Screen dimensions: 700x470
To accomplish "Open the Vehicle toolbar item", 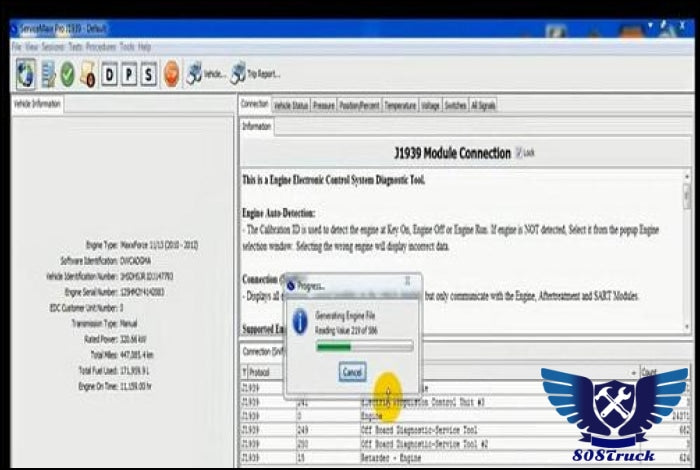I will coord(207,74).
